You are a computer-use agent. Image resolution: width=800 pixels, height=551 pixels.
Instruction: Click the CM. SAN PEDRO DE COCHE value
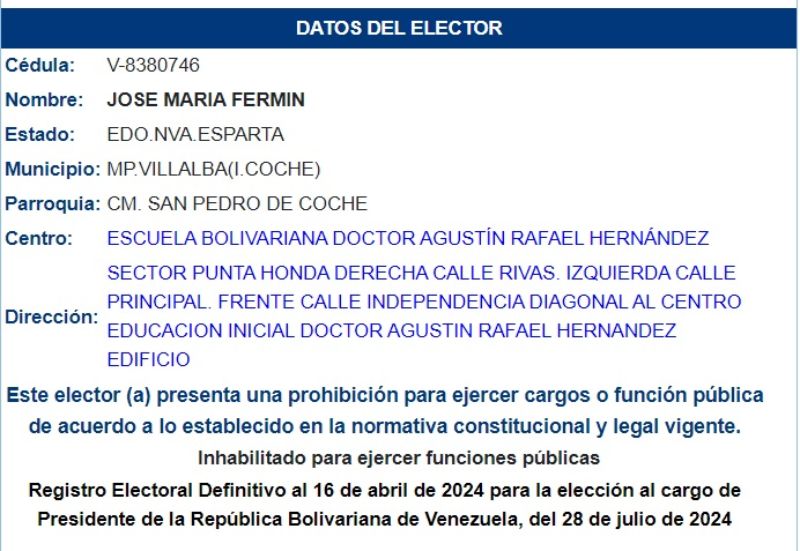tap(237, 204)
